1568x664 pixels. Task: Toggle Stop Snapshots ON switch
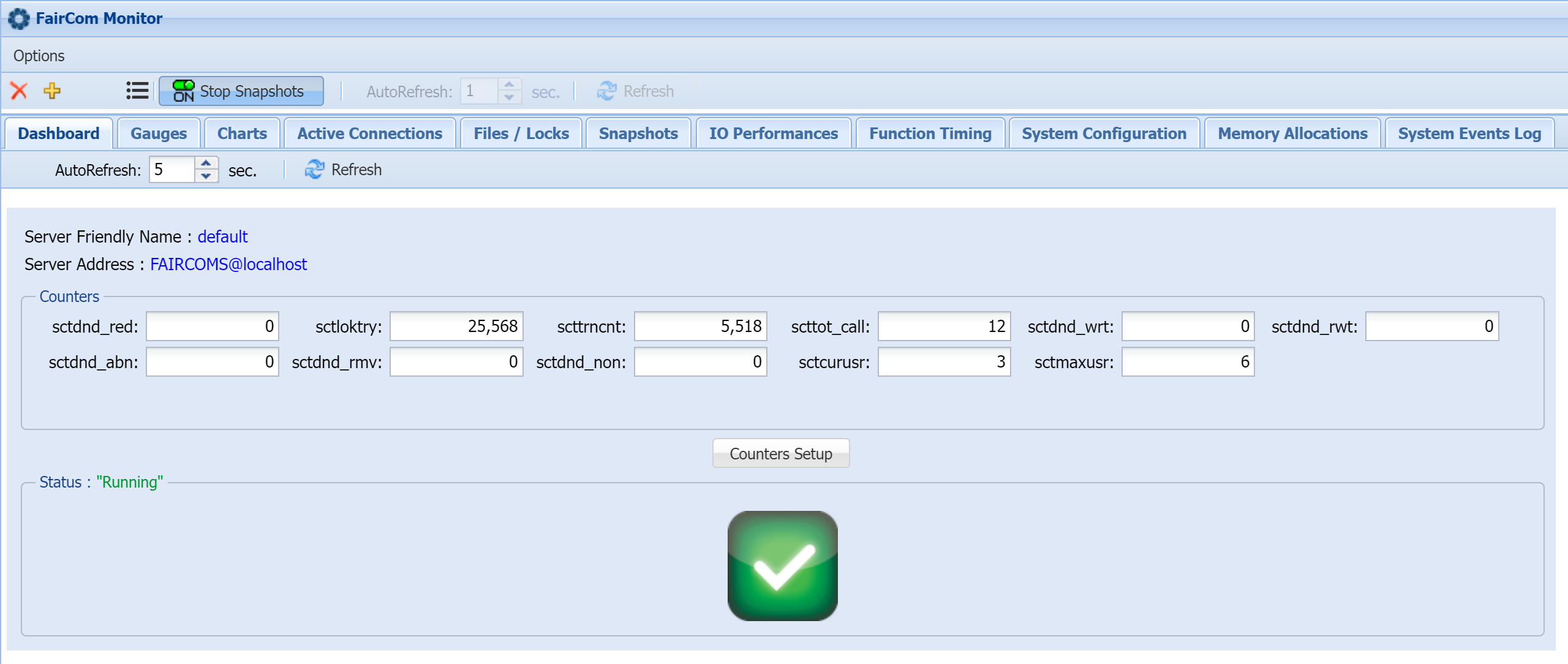[241, 91]
